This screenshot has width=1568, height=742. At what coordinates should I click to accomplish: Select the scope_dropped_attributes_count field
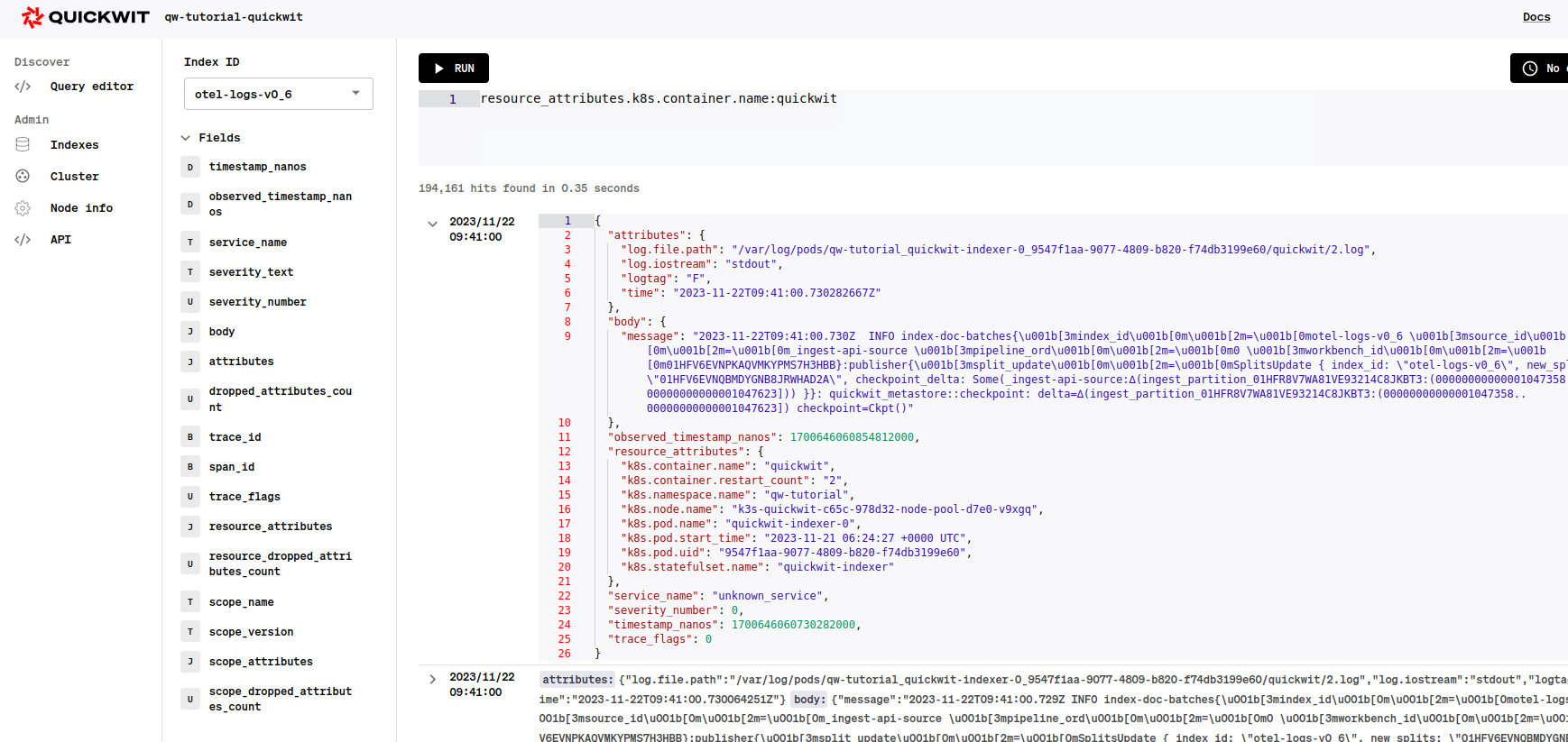[281, 700]
